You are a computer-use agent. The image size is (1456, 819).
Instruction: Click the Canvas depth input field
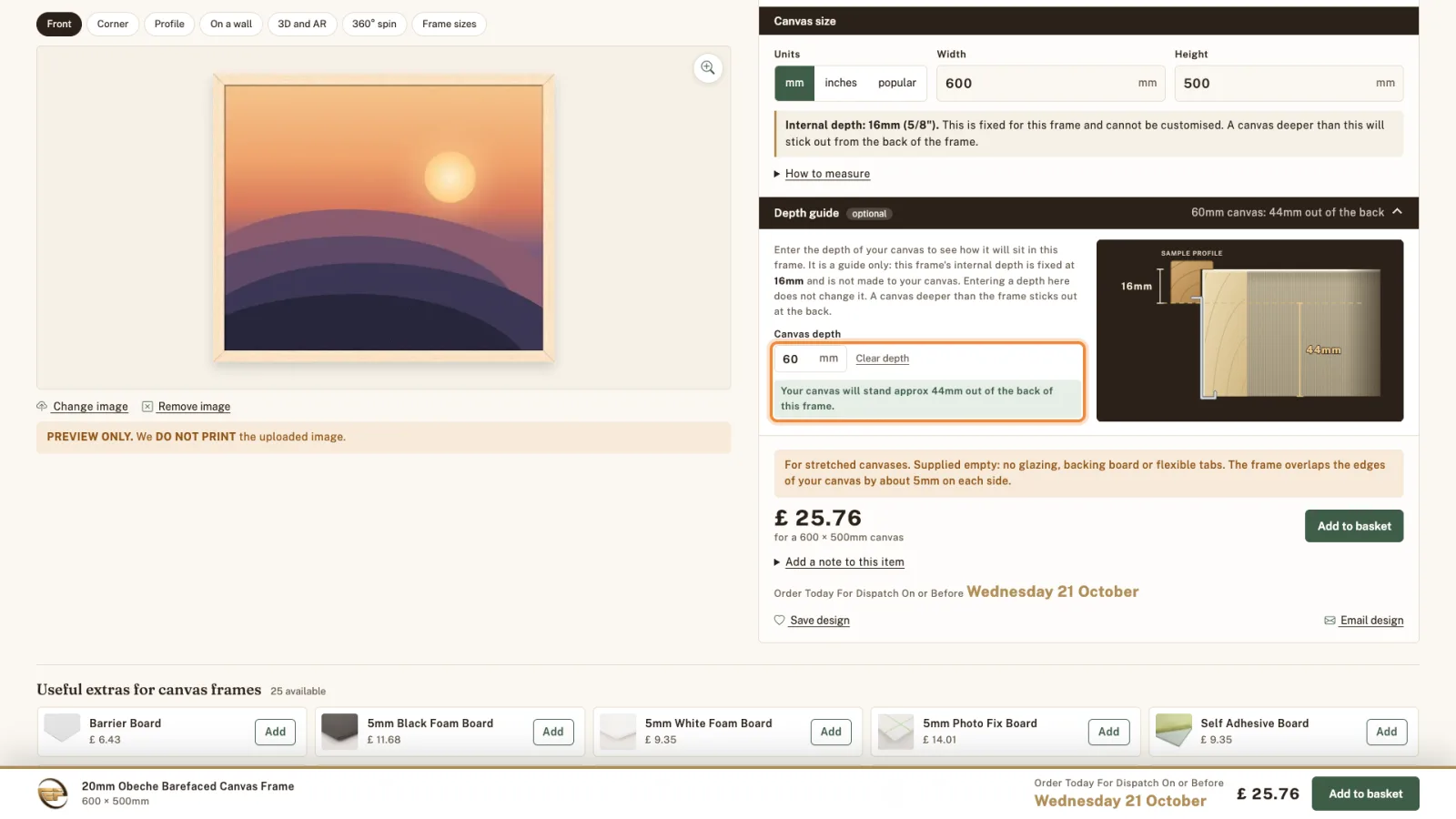tap(810, 359)
